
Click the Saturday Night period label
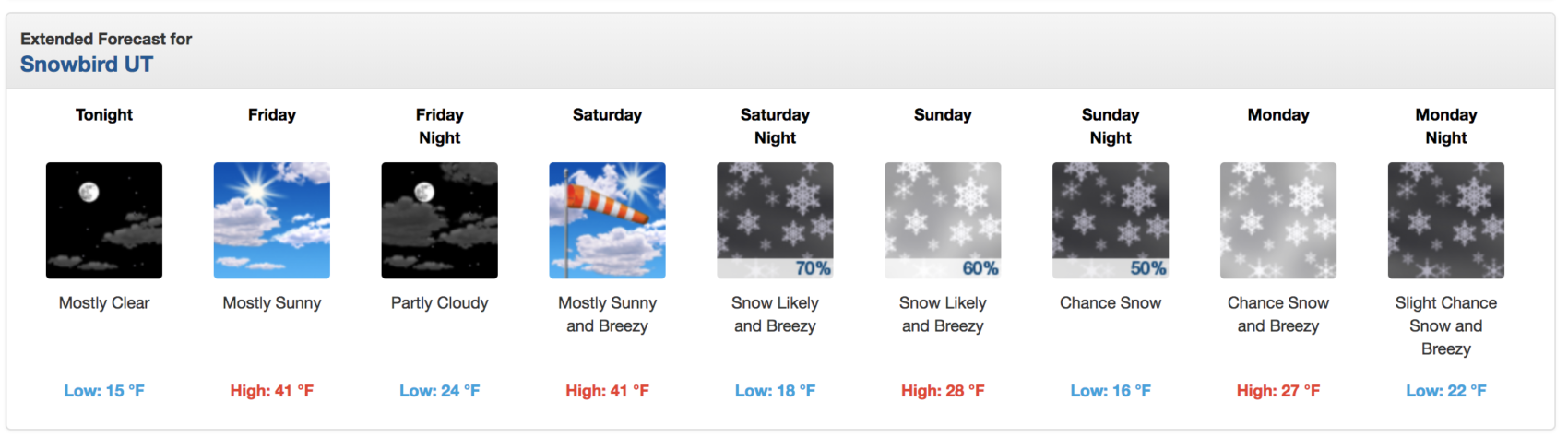tap(776, 126)
